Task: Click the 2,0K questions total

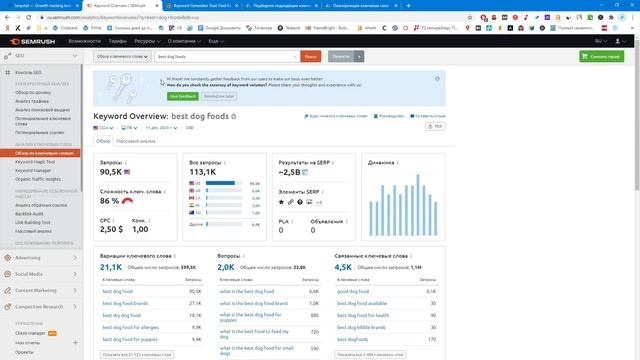Action: 226,267
